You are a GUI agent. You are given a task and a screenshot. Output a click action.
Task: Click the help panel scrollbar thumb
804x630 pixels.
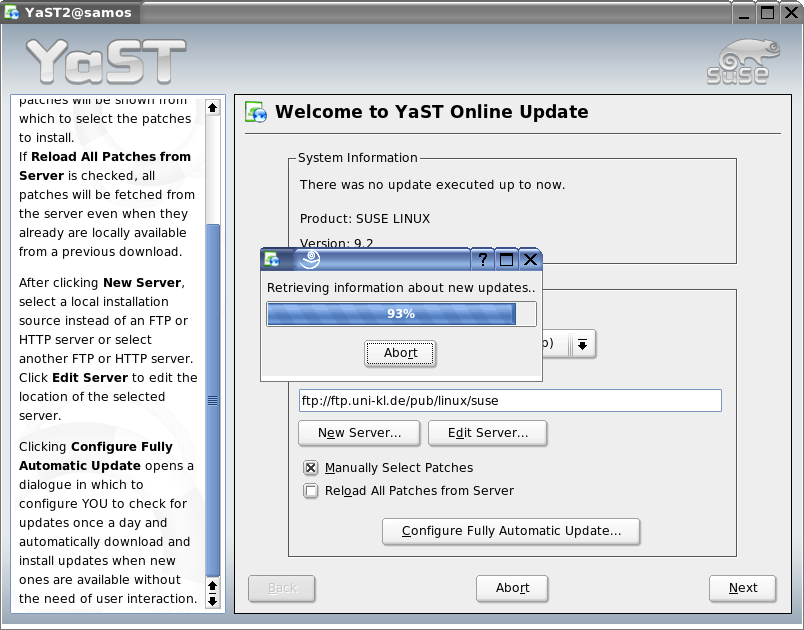213,400
